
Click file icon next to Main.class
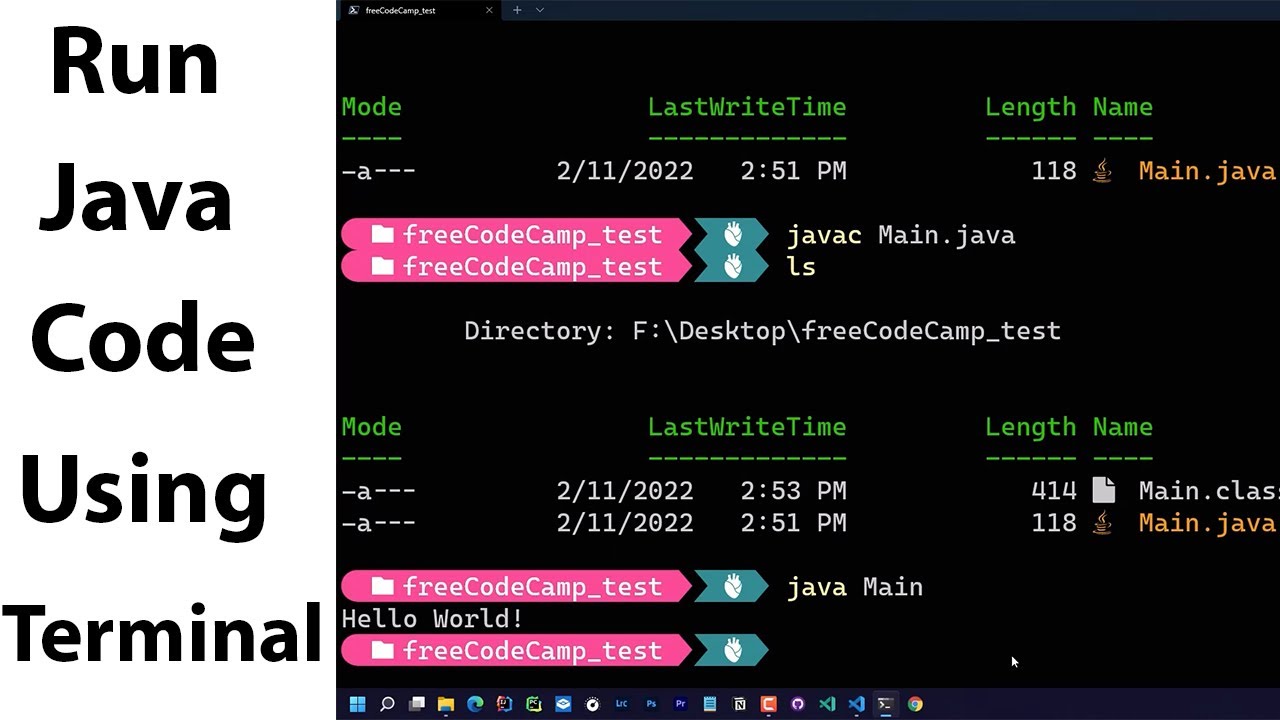[x=1103, y=490]
